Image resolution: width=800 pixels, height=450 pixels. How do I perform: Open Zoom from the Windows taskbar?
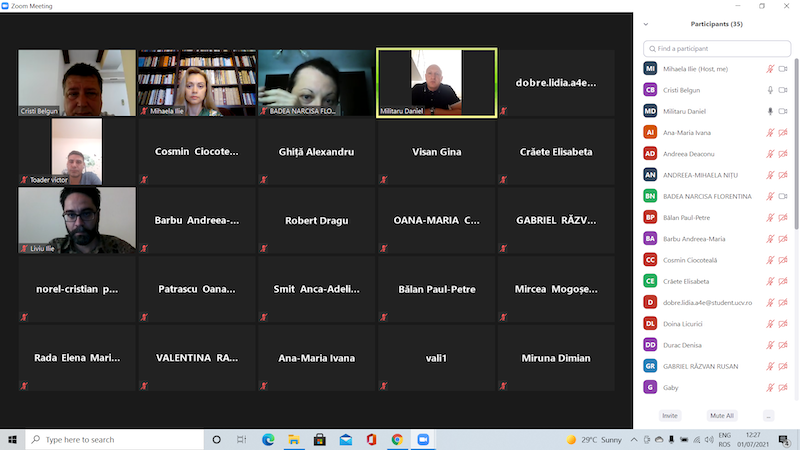pos(422,439)
